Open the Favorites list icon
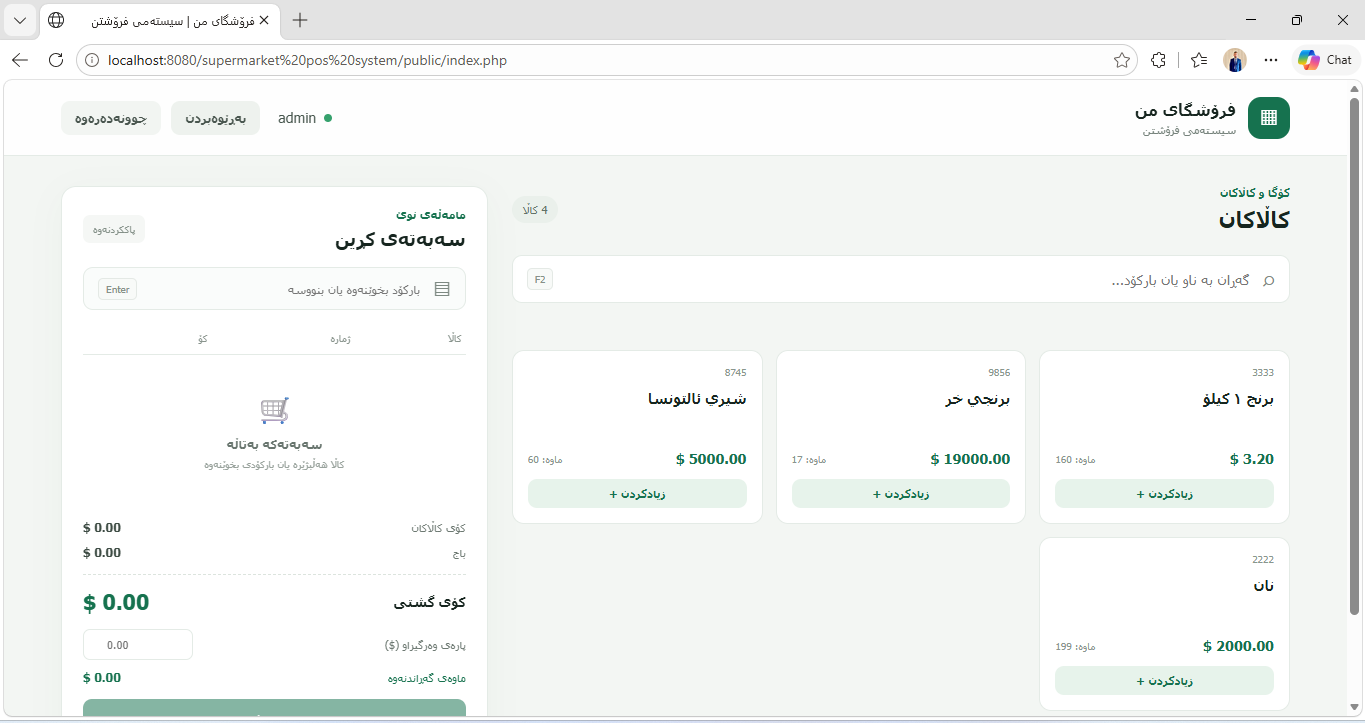1365x723 pixels. [x=1199, y=60]
